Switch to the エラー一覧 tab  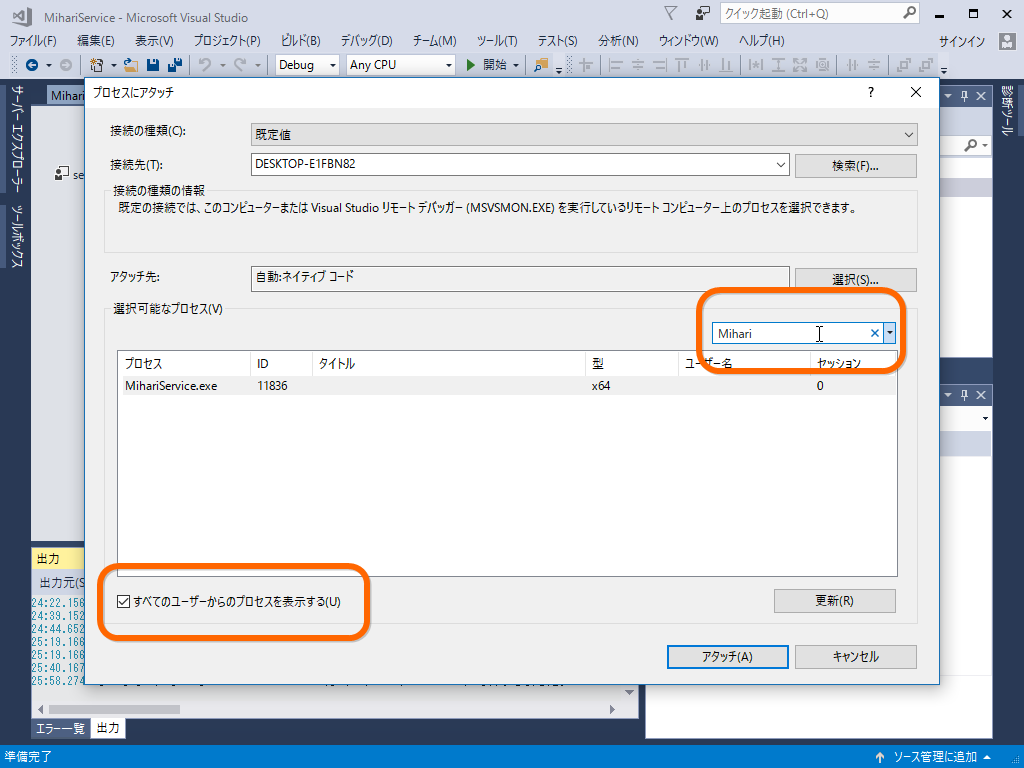pos(60,728)
